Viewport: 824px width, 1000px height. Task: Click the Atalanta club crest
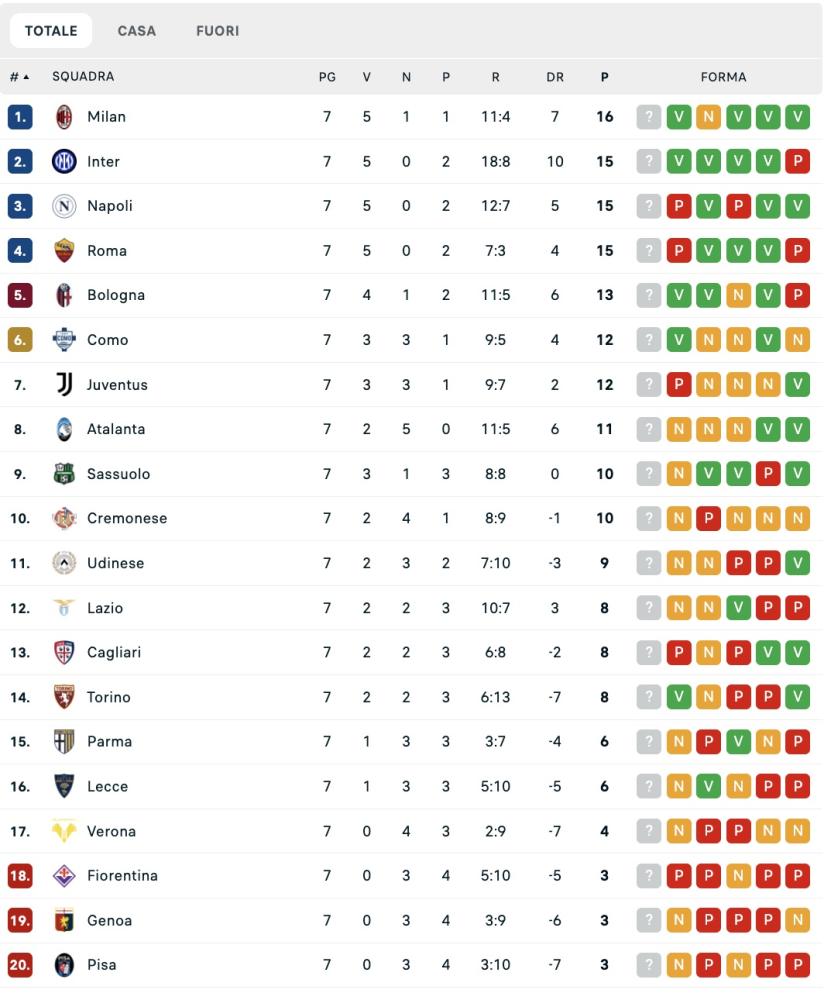pos(64,429)
